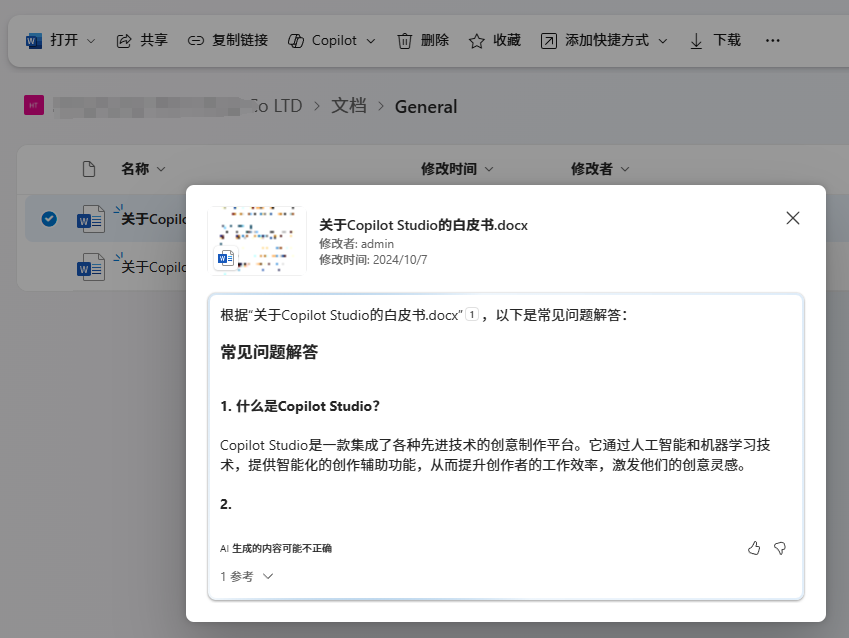Expand the Copilot dropdown chevron
This screenshot has width=849, height=638.
371,41
